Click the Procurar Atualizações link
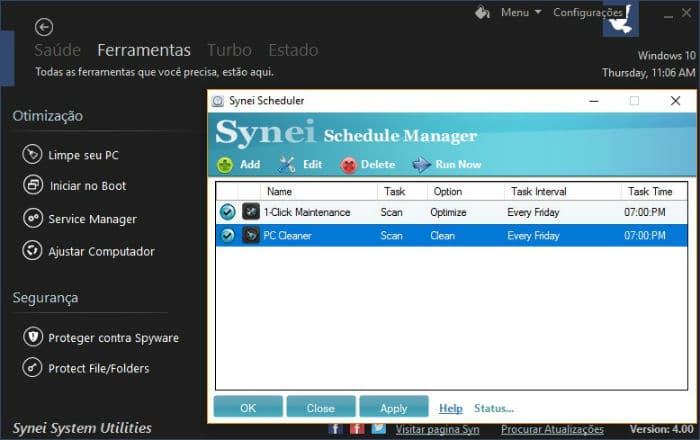The height and width of the screenshot is (440, 700). [x=552, y=429]
